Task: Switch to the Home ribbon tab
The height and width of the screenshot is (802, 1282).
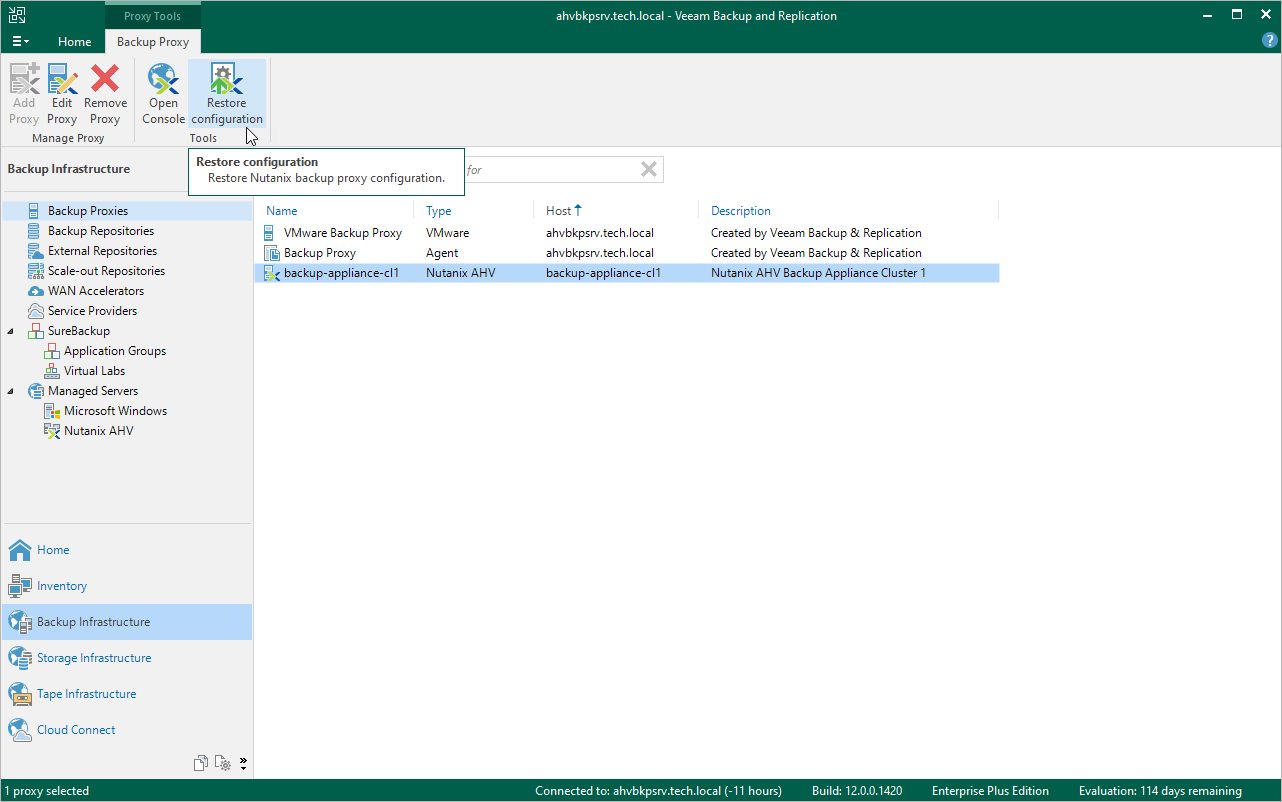Action: [75, 42]
